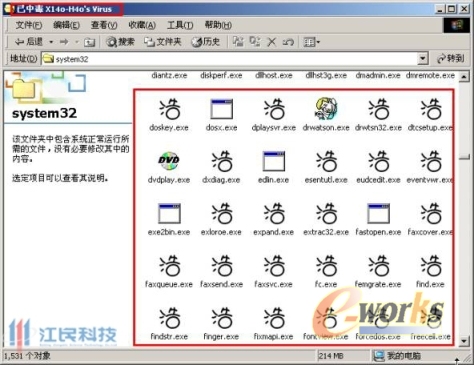Image resolution: width=474 pixels, height=365 pixels.
Task: Select the exe2bin.exe file icon
Action: pos(169,213)
